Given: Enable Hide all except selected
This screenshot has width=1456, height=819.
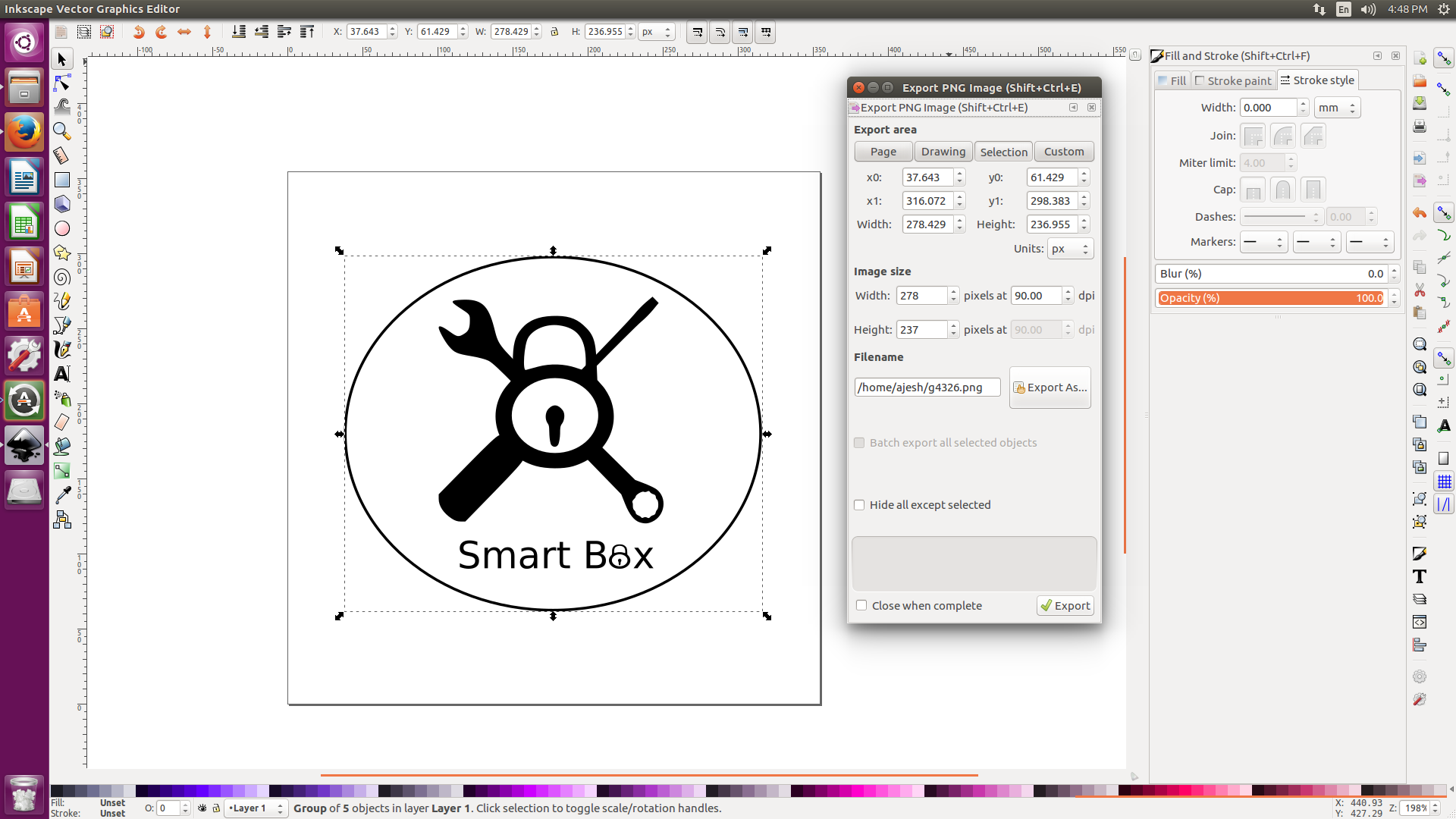Looking at the screenshot, I should point(859,504).
